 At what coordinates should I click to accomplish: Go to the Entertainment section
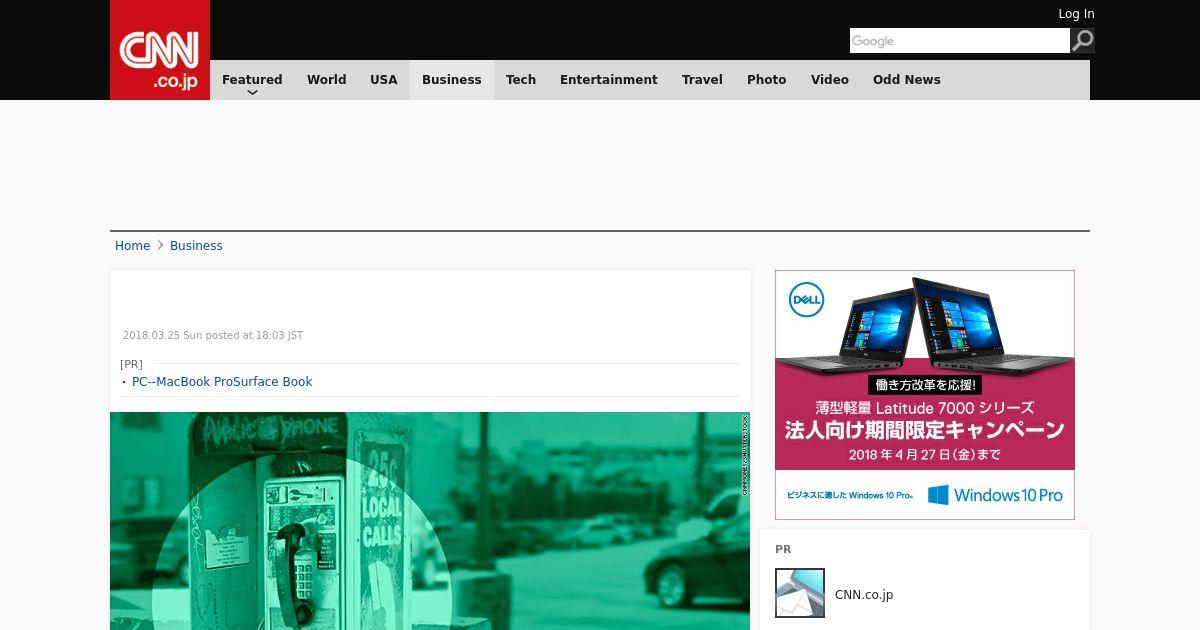[609, 80]
